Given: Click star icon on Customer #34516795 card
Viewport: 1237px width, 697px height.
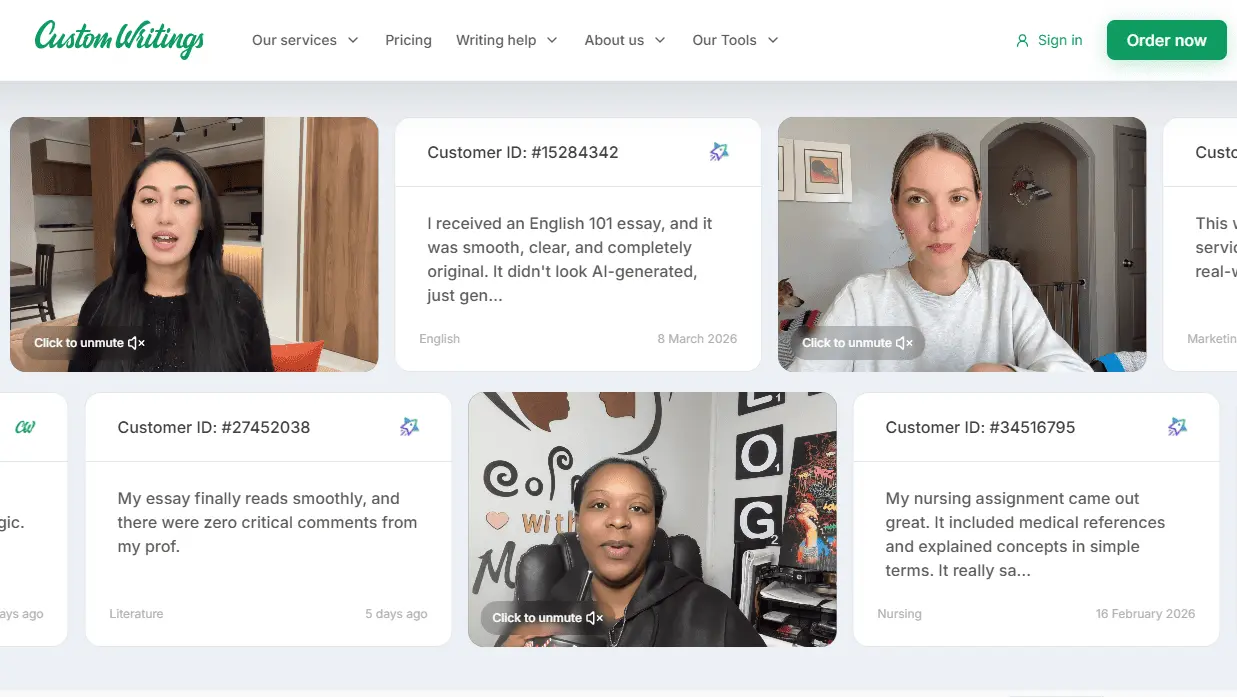Looking at the screenshot, I should (x=1177, y=427).
